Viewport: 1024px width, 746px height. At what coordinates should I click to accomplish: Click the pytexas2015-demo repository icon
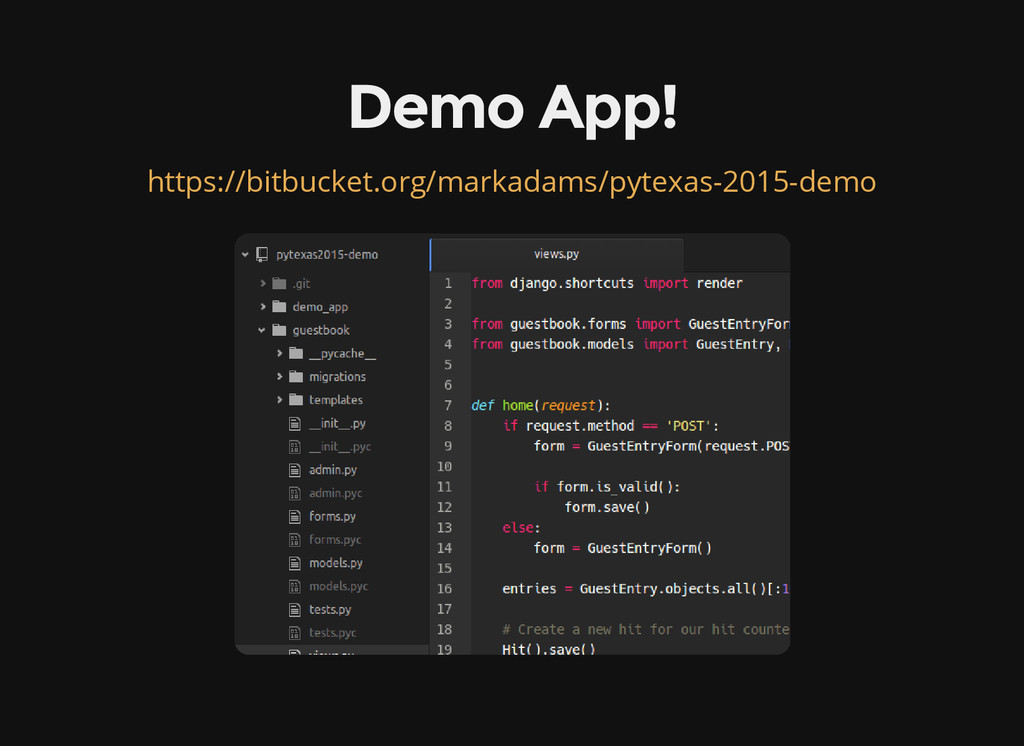coord(262,254)
